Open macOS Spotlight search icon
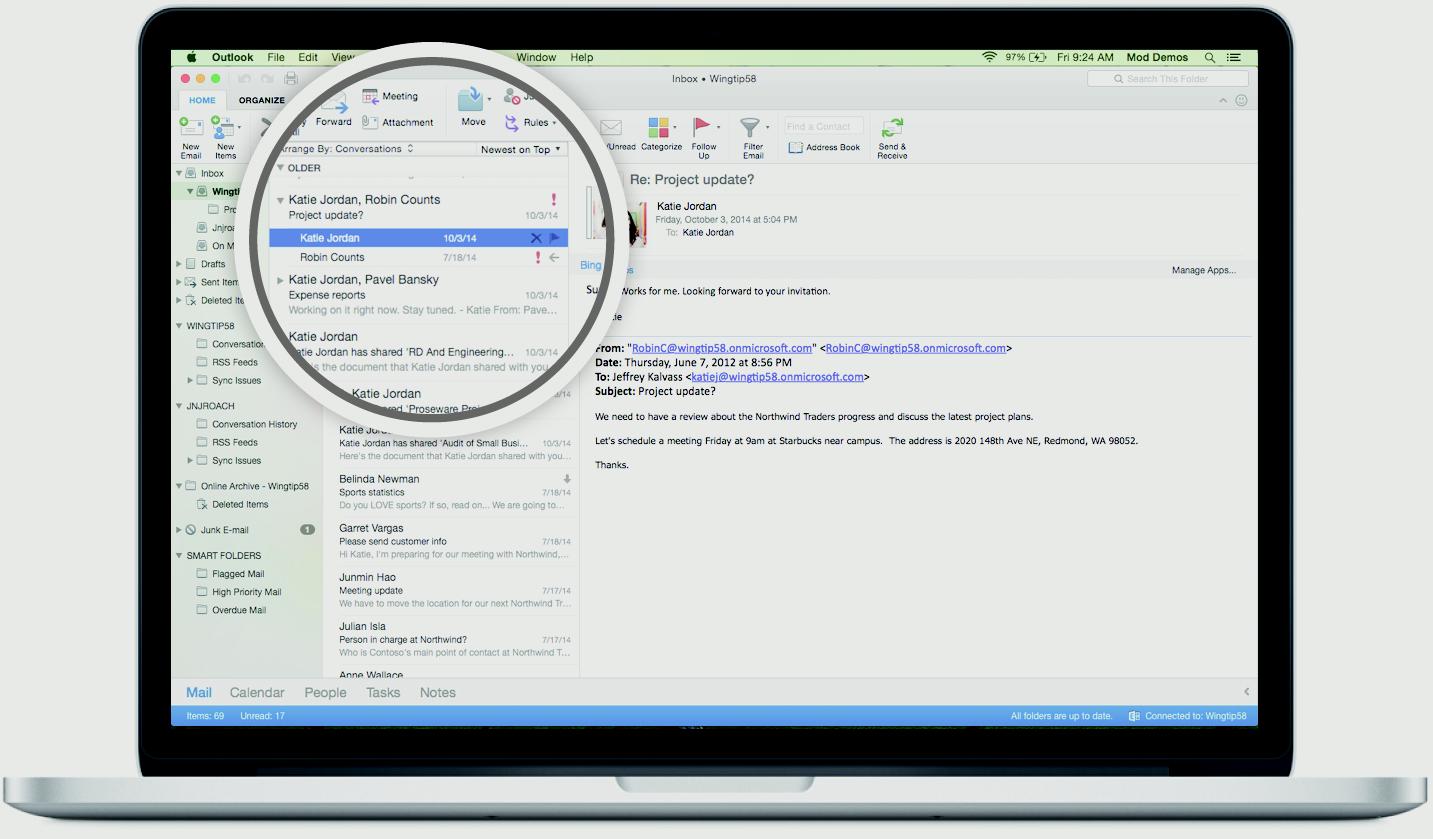Screen dimensions: 1433x839 pos(1210,57)
